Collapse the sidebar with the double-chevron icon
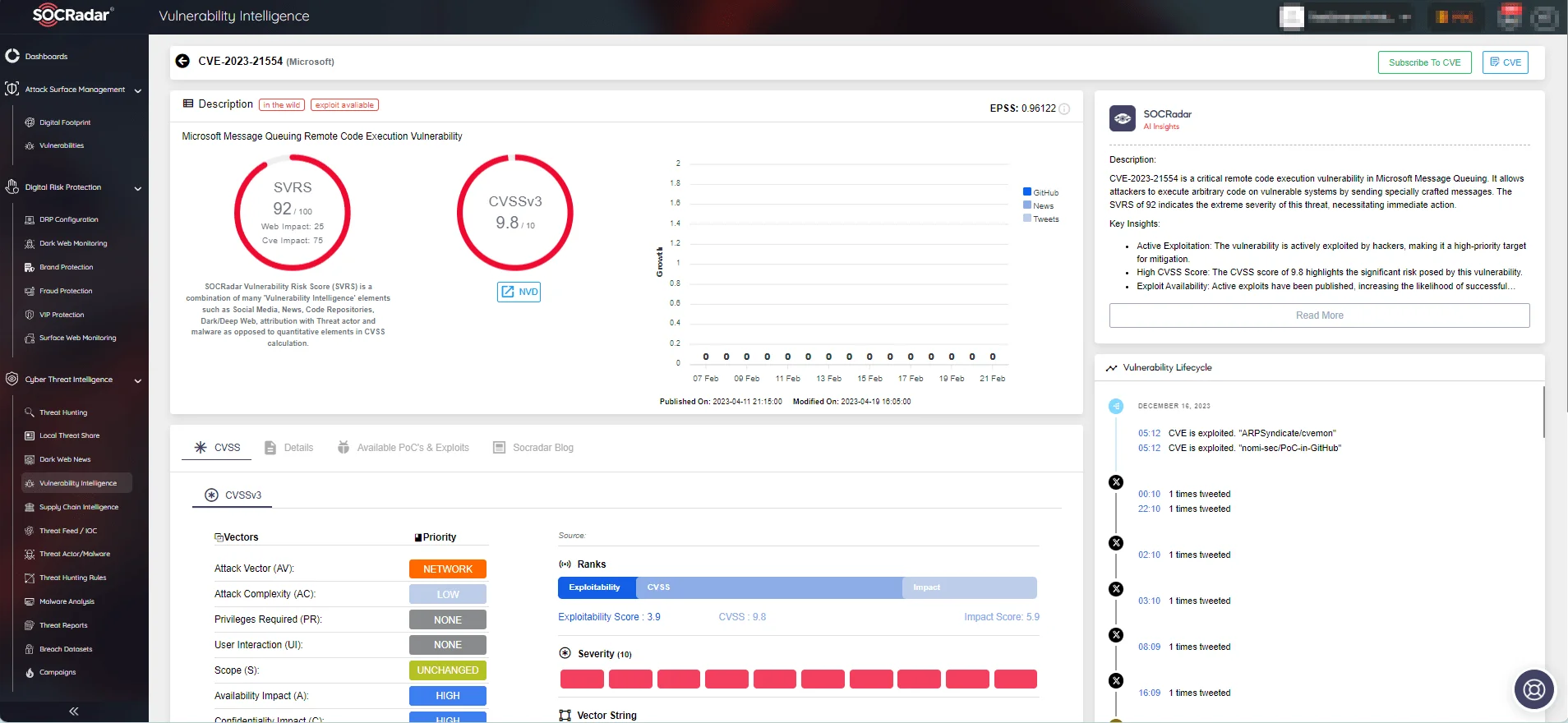Viewport: 1568px width, 723px height. click(74, 711)
